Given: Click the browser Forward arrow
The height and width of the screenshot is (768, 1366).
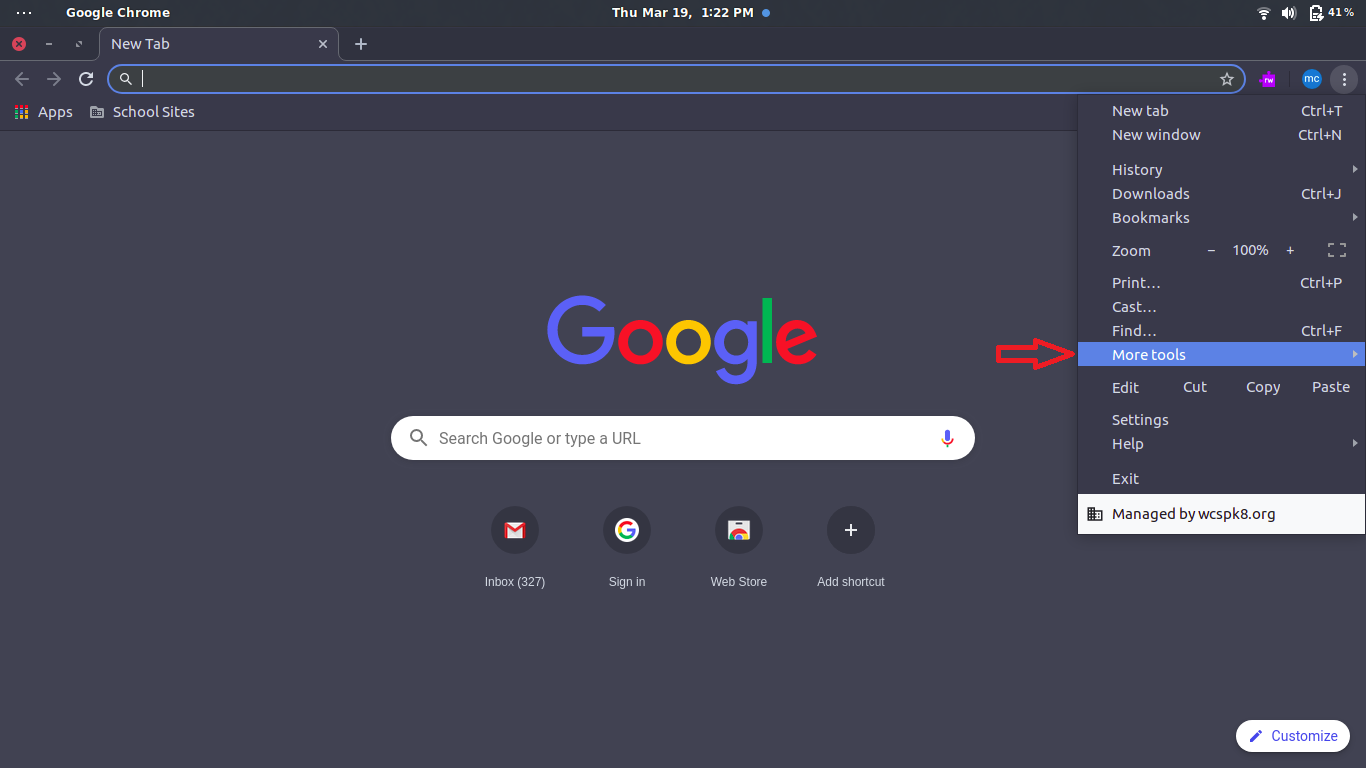Looking at the screenshot, I should coord(54,79).
